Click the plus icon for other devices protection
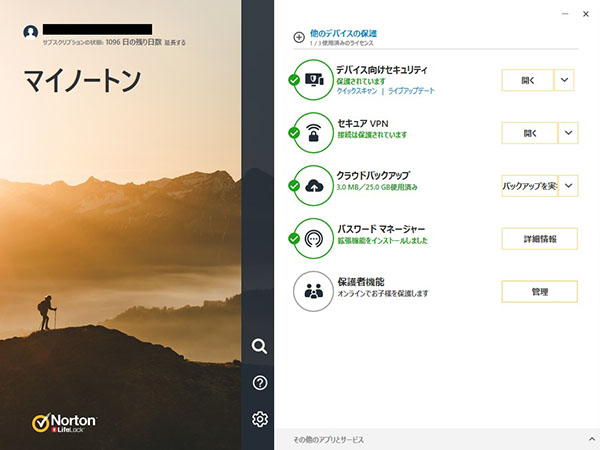The image size is (600, 450). (299, 38)
